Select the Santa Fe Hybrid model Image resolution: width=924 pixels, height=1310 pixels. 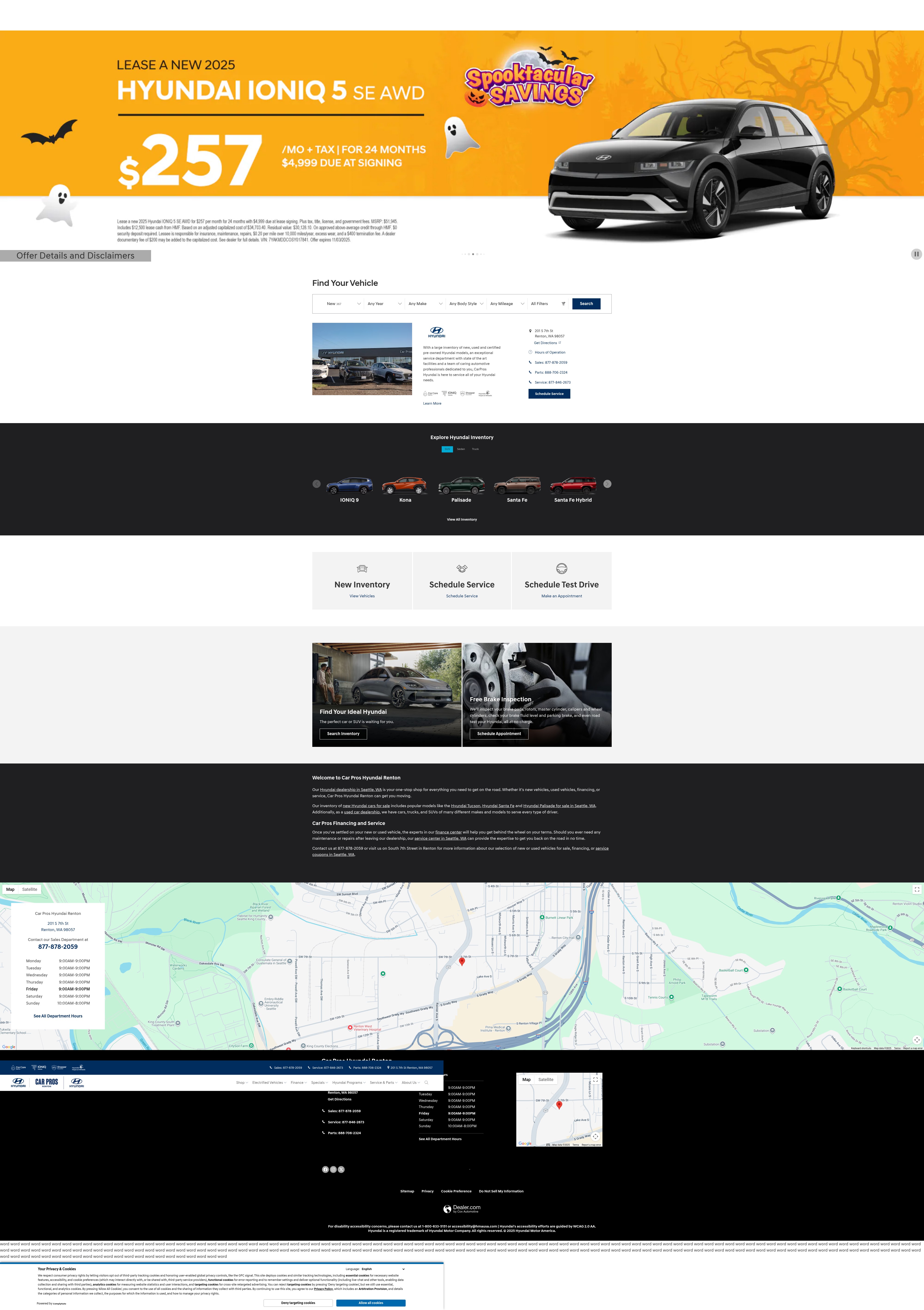tap(573, 489)
